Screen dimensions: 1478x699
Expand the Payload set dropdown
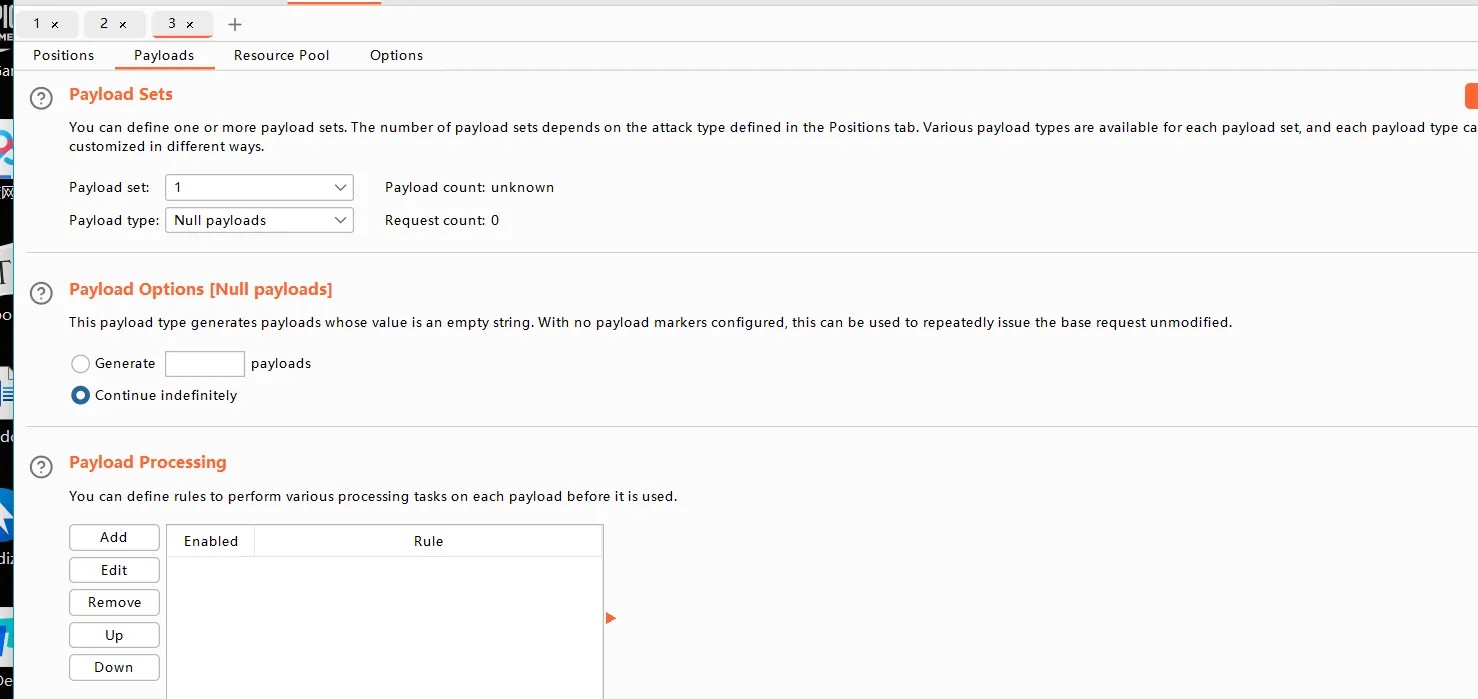[259, 187]
